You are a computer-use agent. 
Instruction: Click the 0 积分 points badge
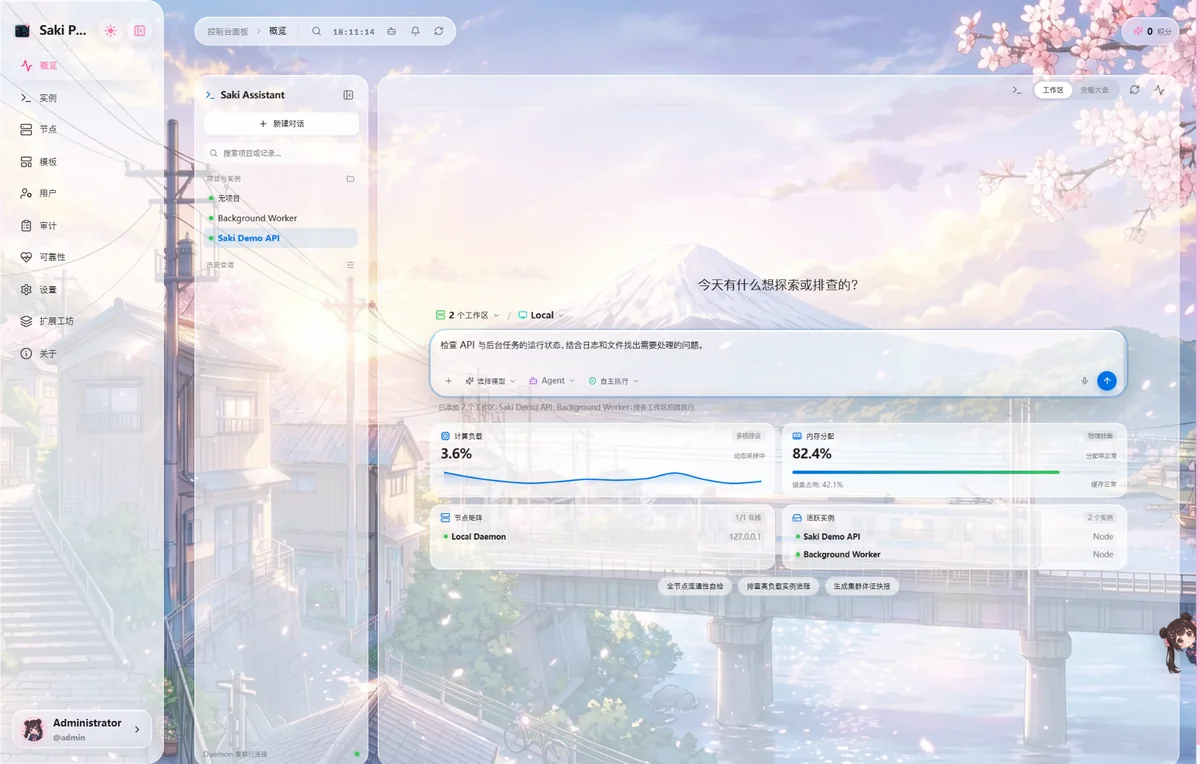pyautogui.click(x=1149, y=31)
